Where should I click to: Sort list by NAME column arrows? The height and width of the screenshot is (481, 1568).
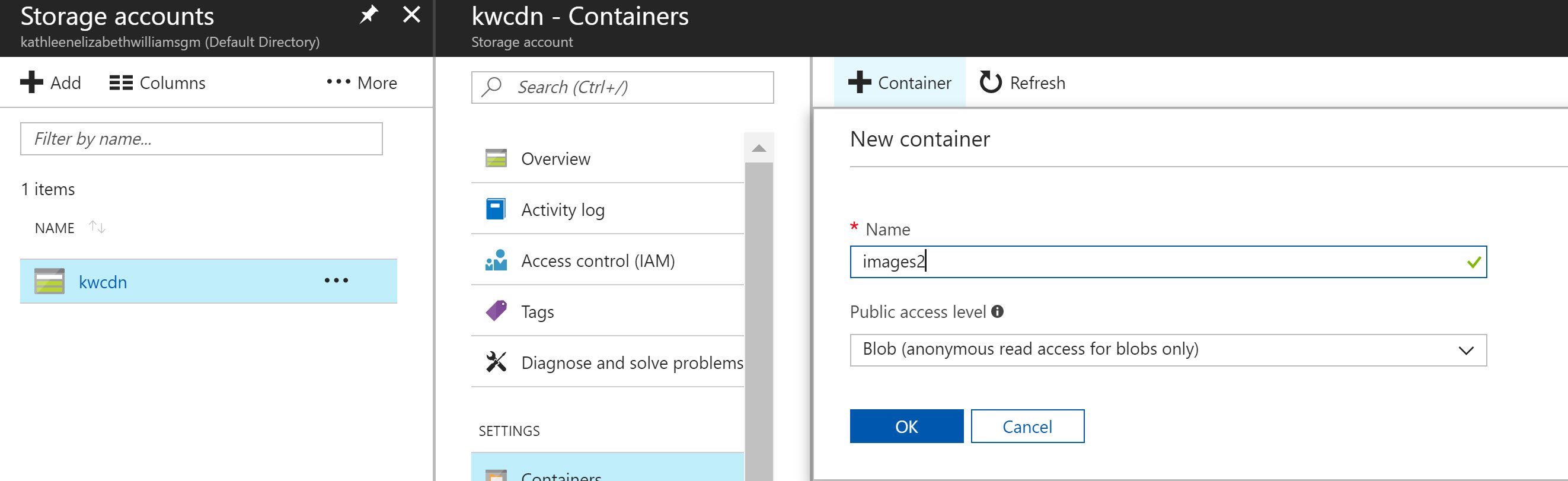click(97, 227)
